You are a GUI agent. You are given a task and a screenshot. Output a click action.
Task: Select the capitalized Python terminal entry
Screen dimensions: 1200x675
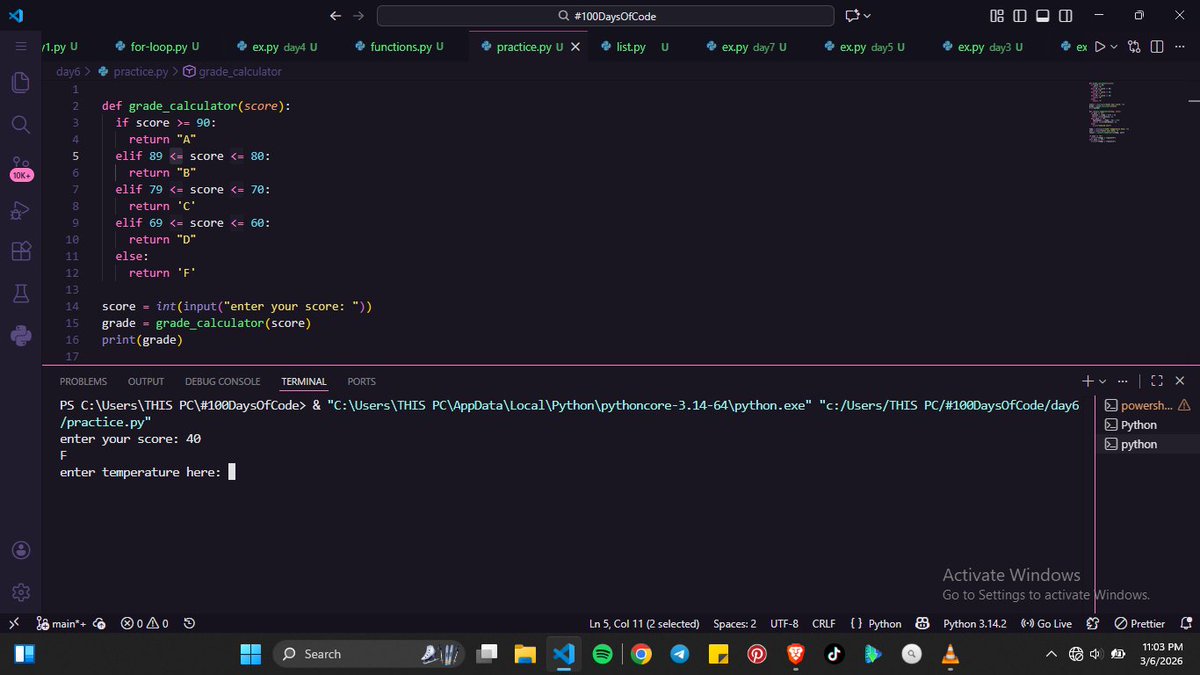[1146, 424]
